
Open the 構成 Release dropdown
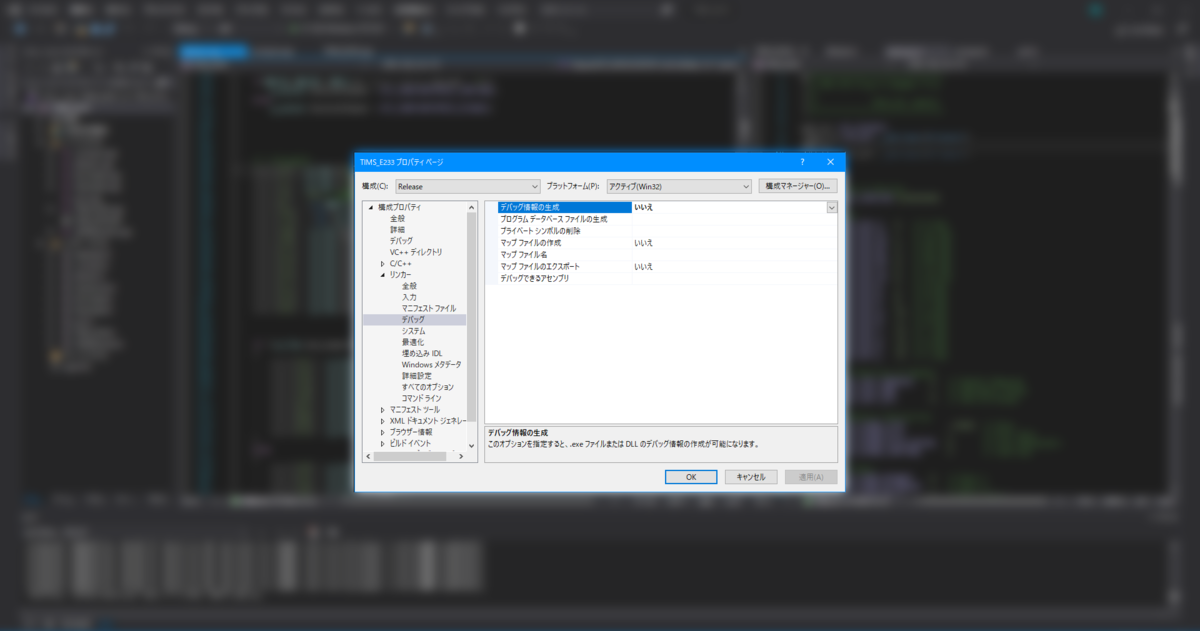click(467, 186)
